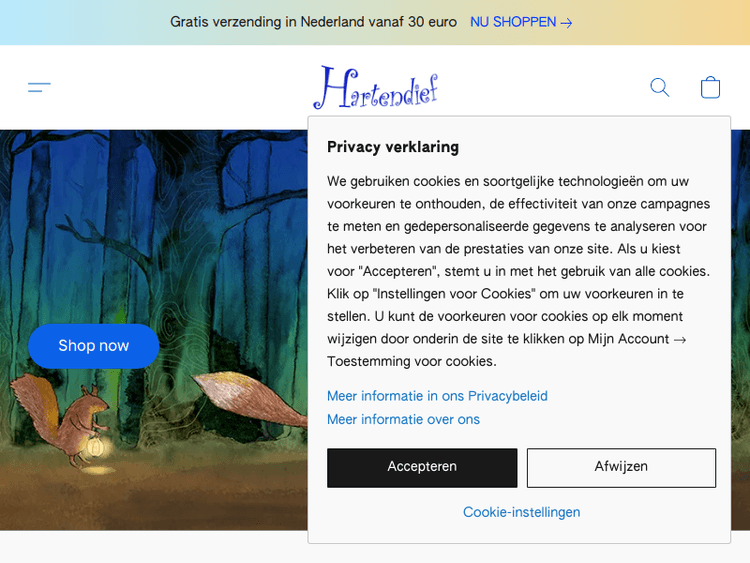Follow the NU SHOPPEN link

pos(513,22)
